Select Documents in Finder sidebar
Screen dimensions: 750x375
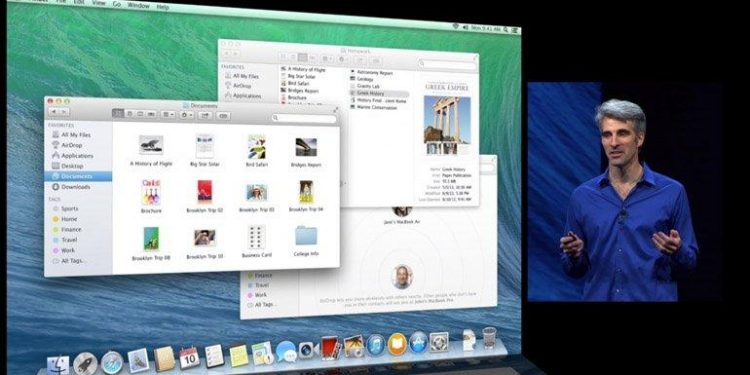point(78,176)
